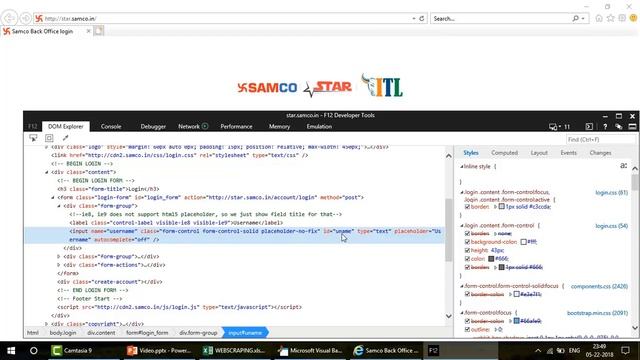Collapse the form login_form node
The image size is (640, 360).
coord(53,198)
